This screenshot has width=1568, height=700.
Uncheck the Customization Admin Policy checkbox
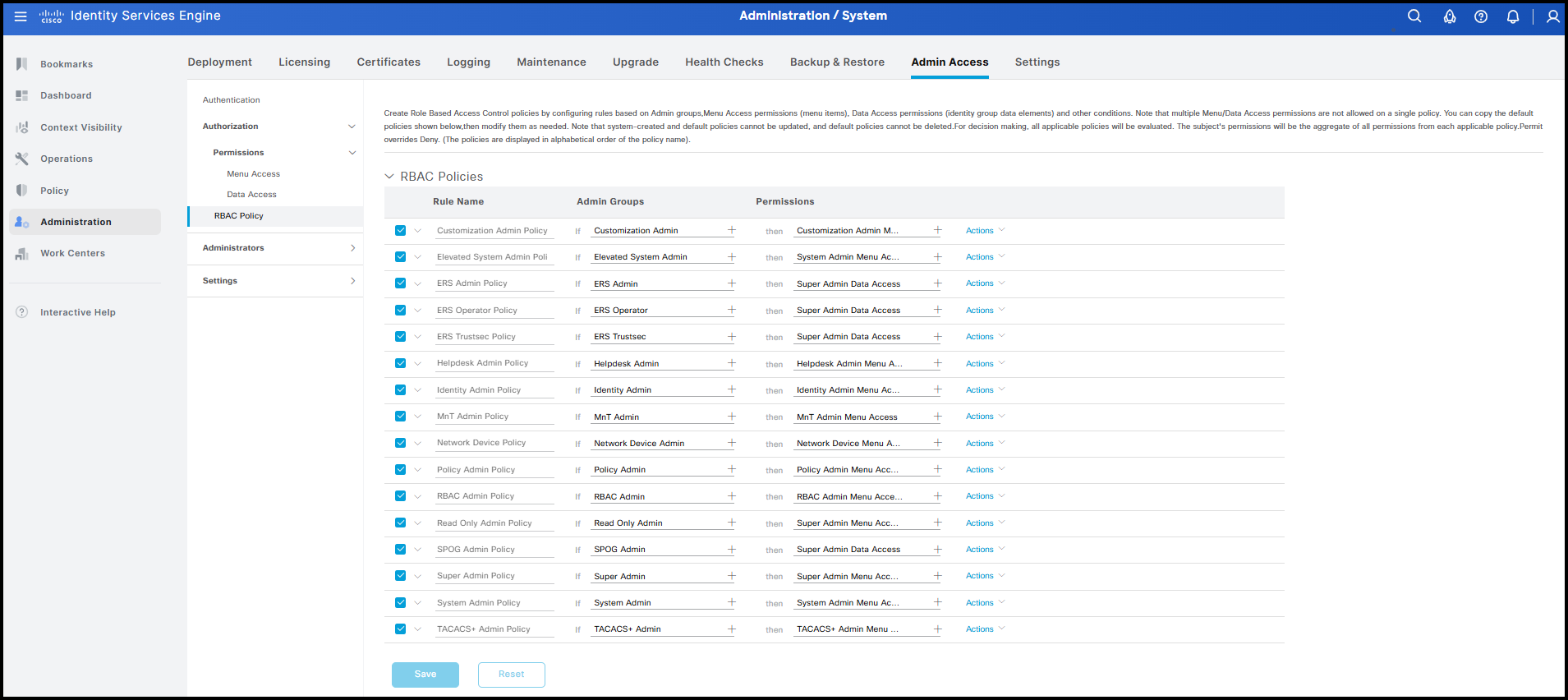coord(400,231)
